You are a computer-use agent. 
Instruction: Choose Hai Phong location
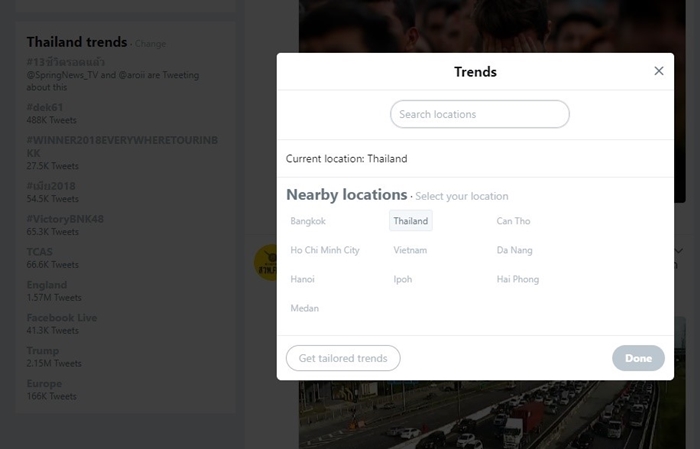point(517,279)
